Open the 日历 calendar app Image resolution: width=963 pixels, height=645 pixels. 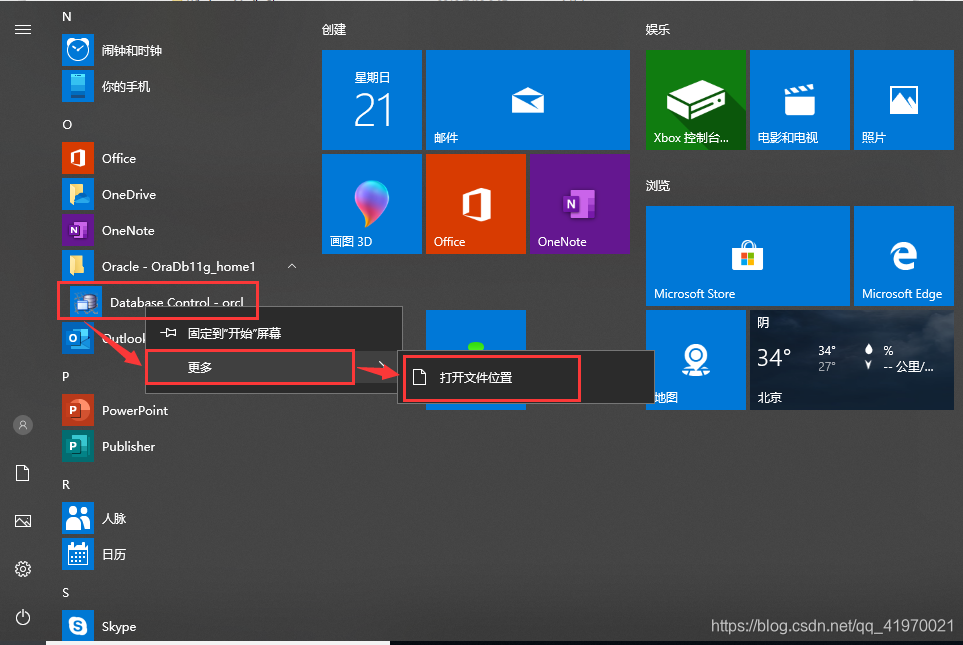[x=78, y=554]
